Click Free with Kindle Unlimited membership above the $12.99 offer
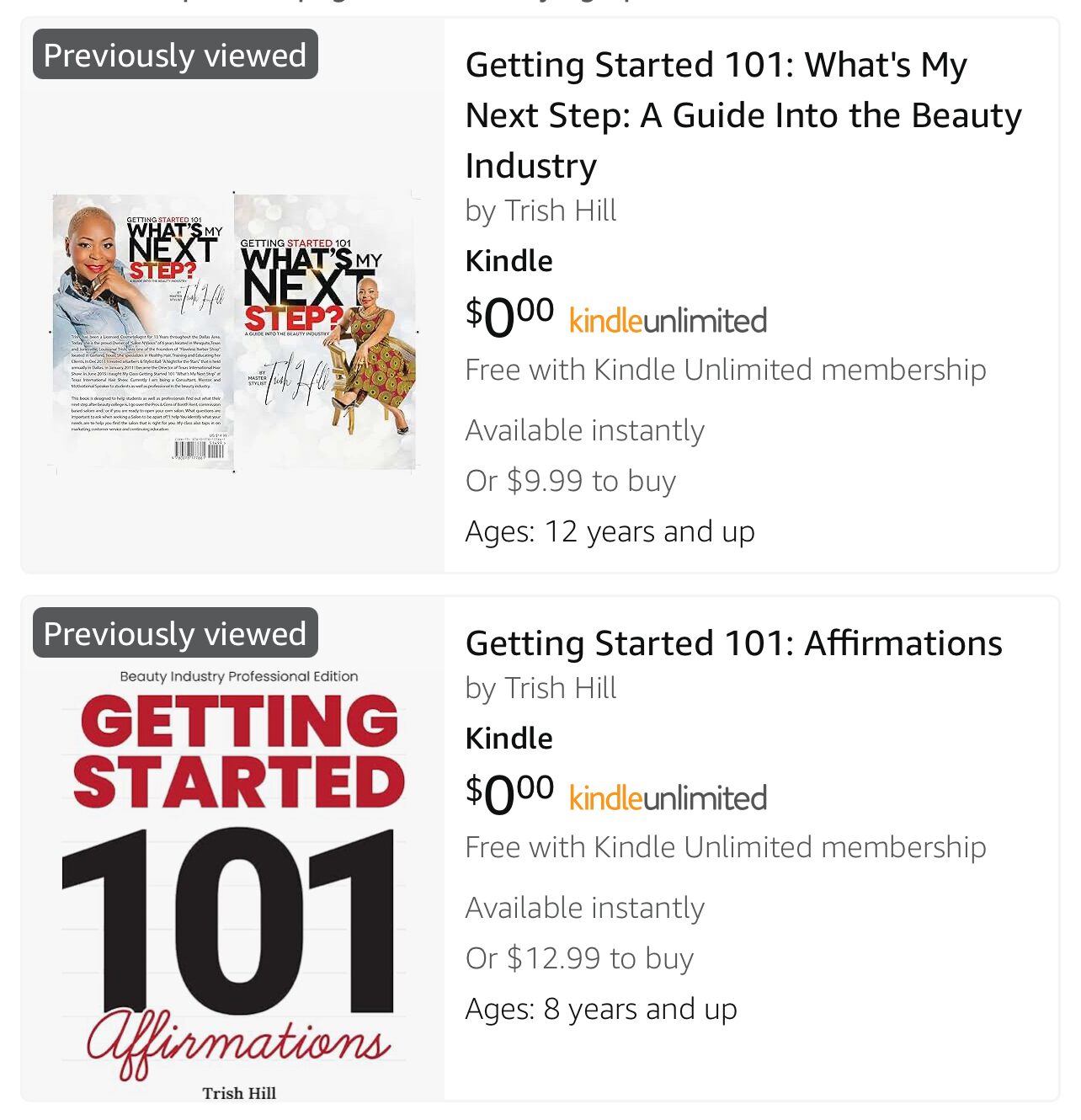The height and width of the screenshot is (1120, 1081). point(725,847)
